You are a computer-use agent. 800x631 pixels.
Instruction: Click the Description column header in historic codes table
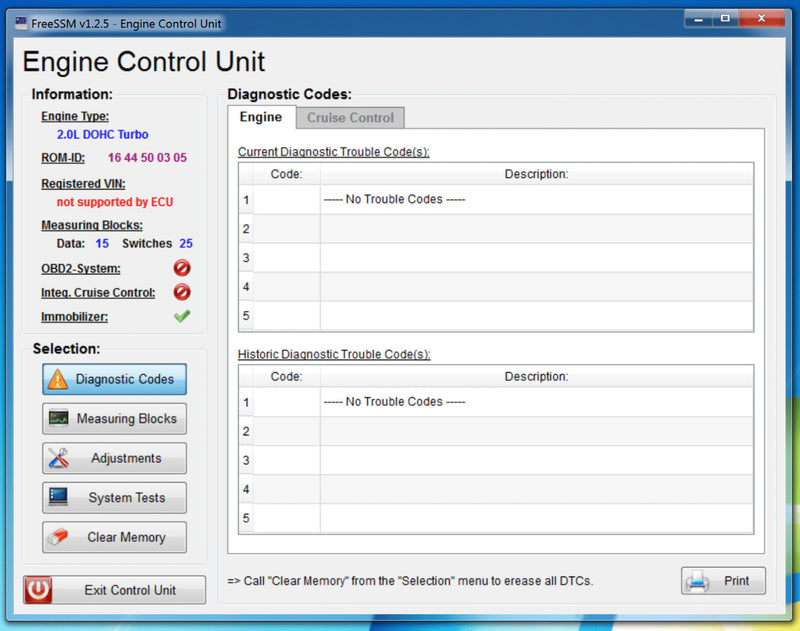pos(536,376)
